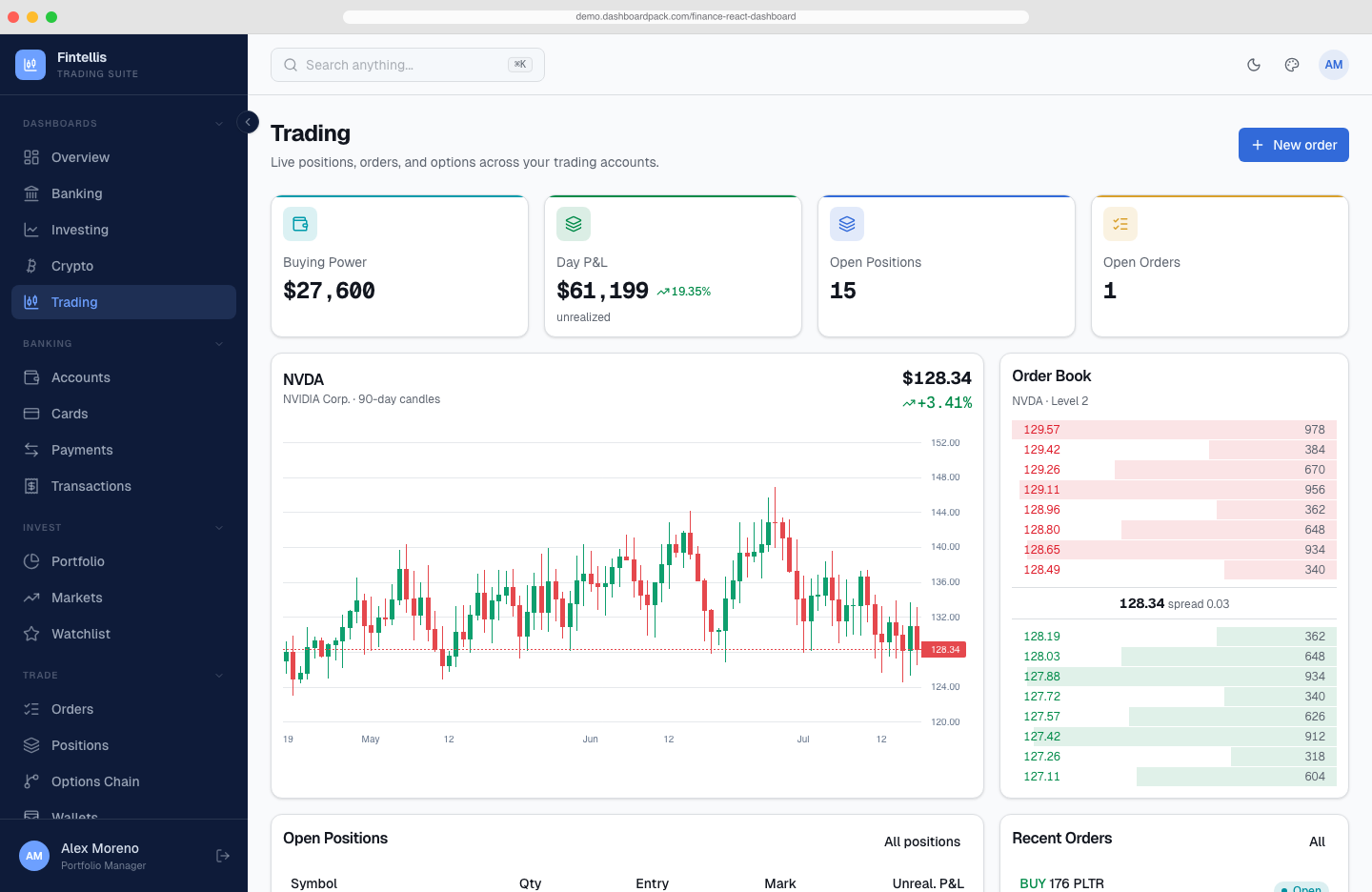Click the bid row at 127.42
Screen dimensions: 1372x892
click(1174, 737)
